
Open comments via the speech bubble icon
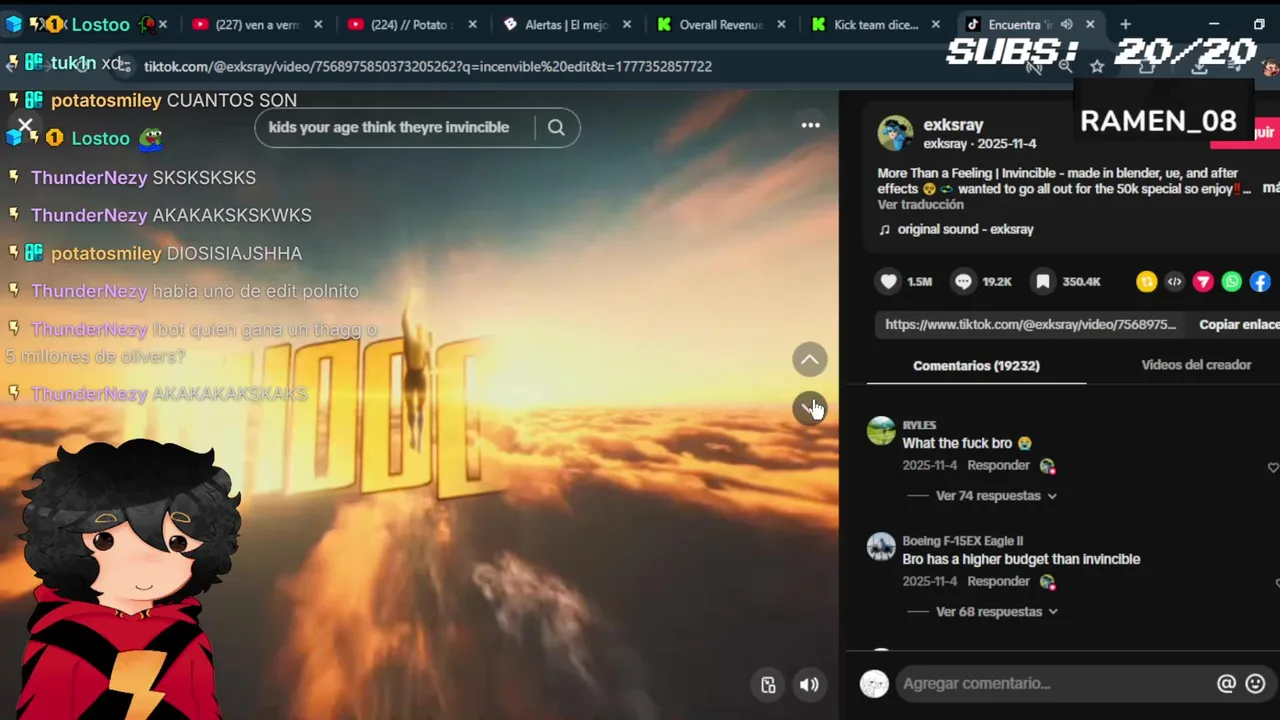tap(963, 282)
